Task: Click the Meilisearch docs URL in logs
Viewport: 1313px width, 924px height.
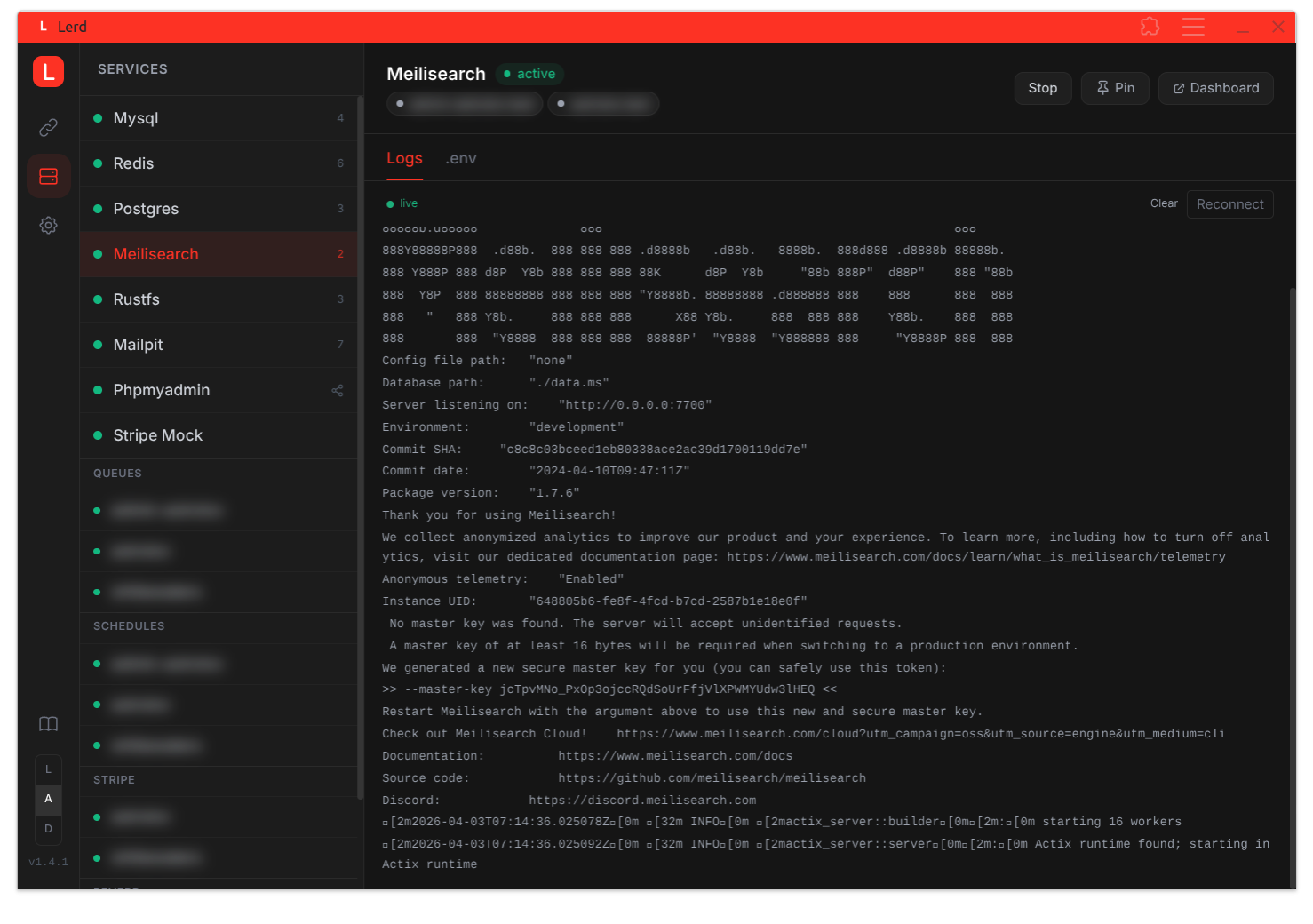Action: click(x=675, y=756)
